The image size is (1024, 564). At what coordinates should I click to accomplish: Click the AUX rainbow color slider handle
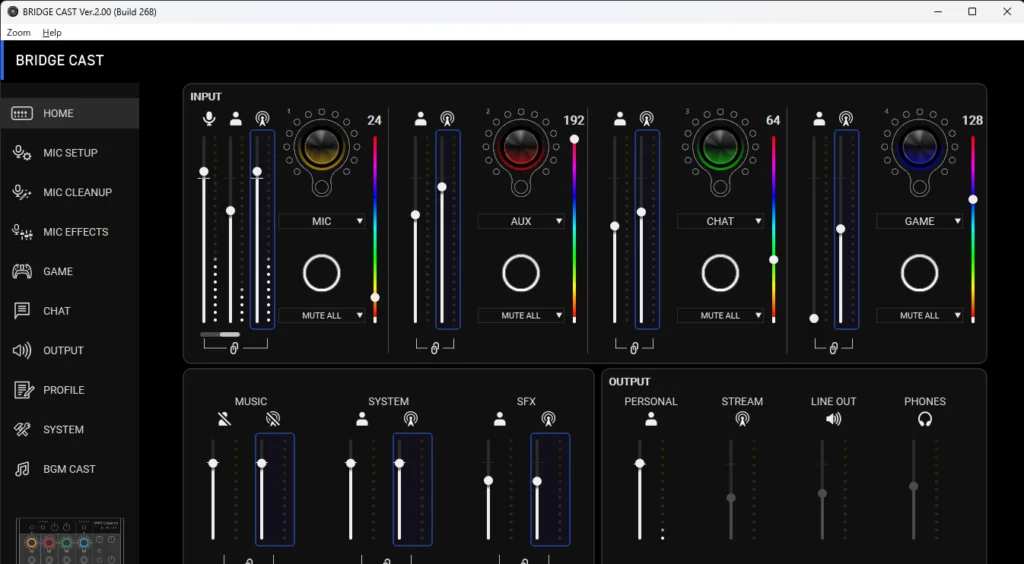[574, 139]
